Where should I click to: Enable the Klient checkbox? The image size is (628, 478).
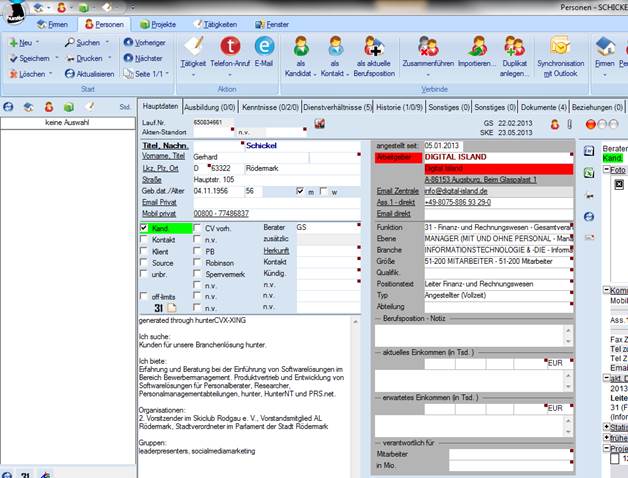click(144, 251)
